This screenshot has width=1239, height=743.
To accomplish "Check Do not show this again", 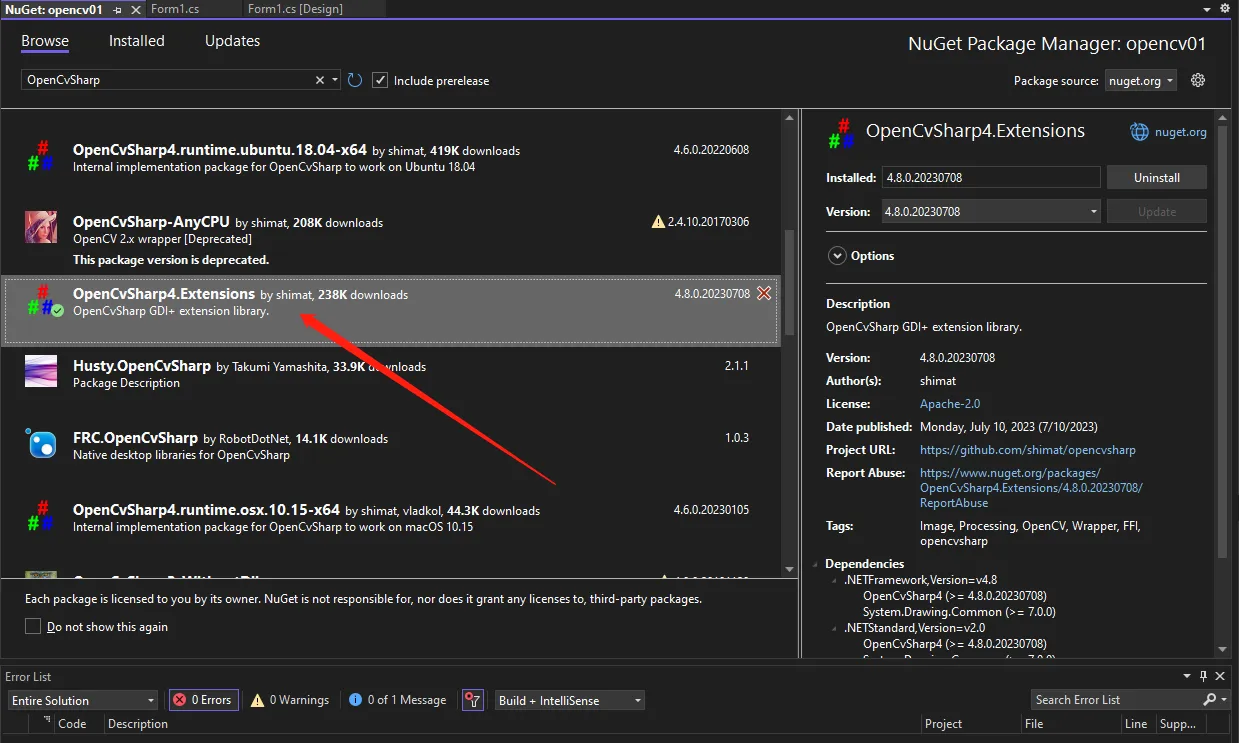I will [x=33, y=626].
